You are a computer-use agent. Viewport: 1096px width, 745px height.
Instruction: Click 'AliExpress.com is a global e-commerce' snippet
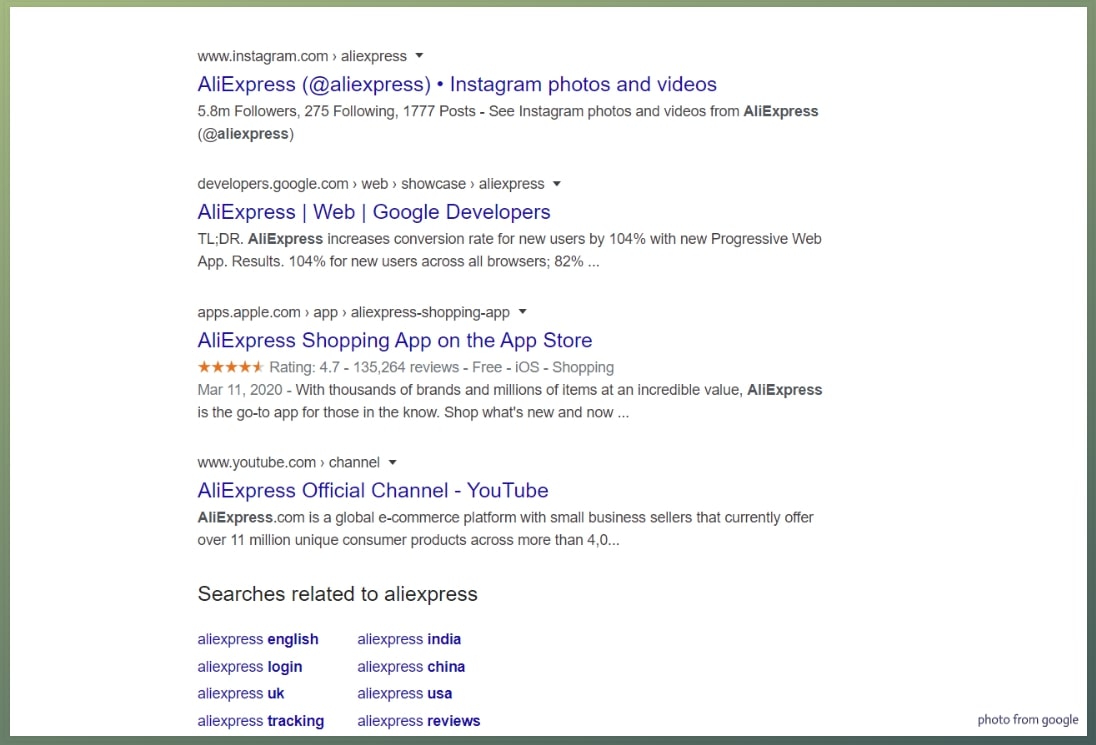tap(505, 528)
